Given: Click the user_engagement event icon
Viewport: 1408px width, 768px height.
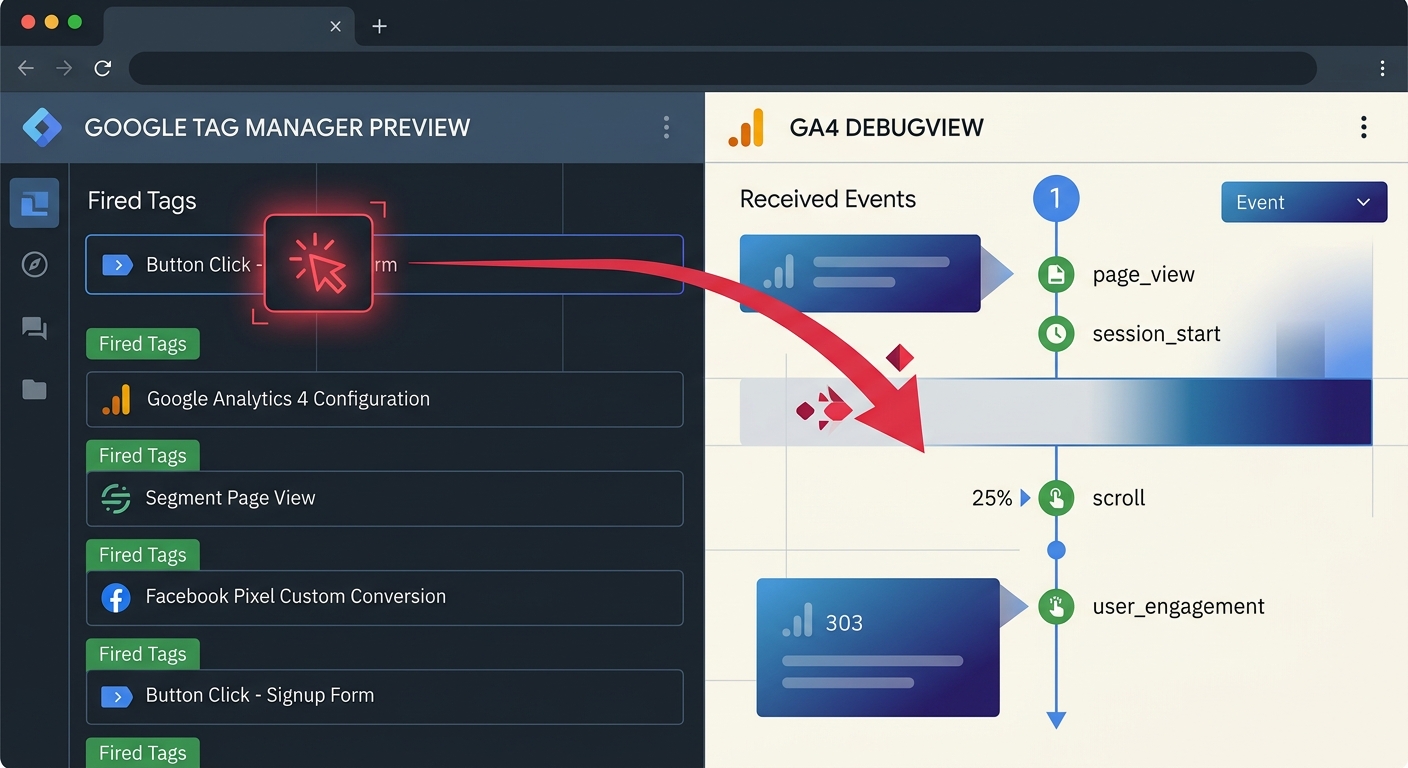Looking at the screenshot, I should [x=1056, y=606].
